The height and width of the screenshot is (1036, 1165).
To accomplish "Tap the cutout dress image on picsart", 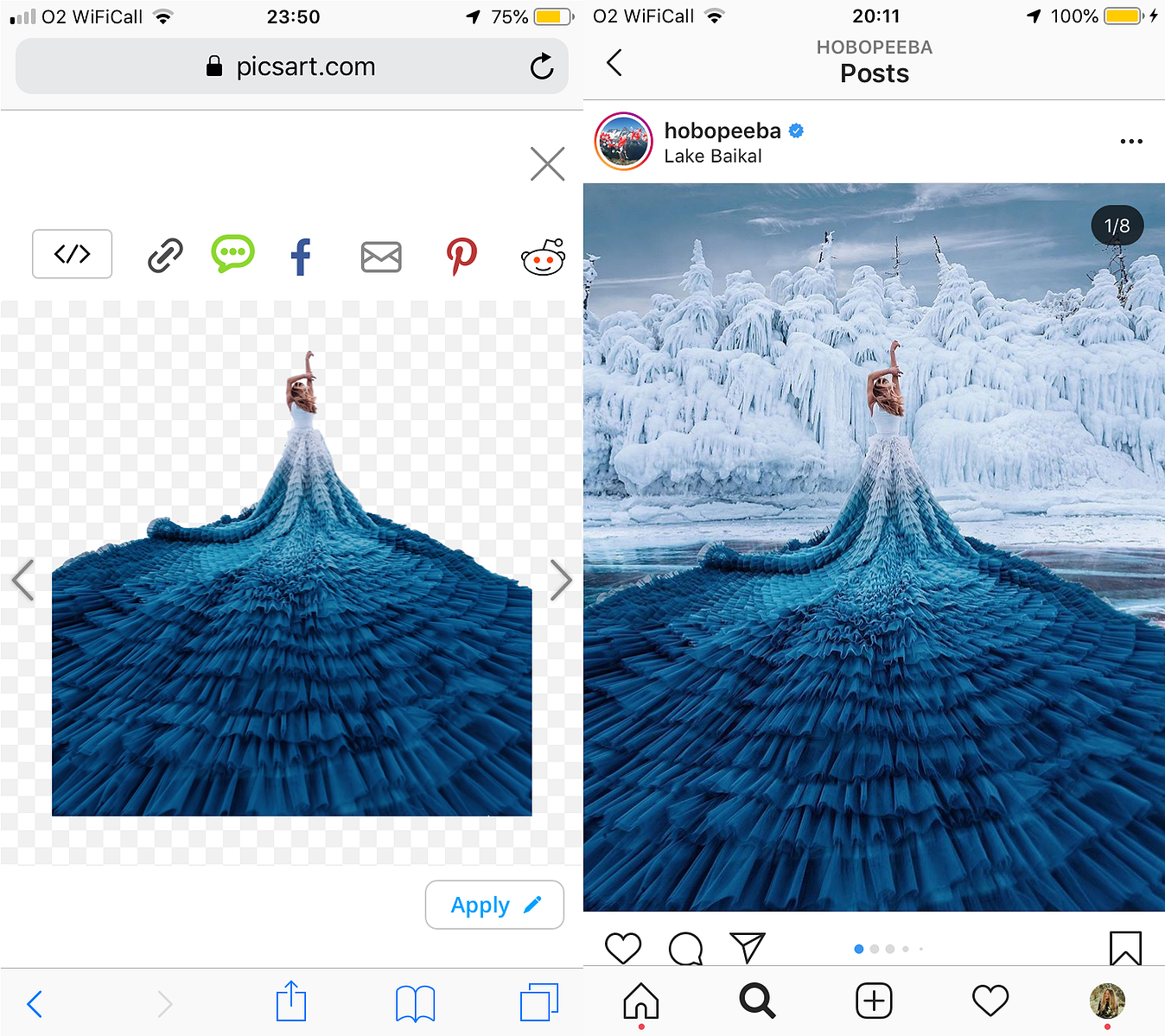I will [x=292, y=583].
